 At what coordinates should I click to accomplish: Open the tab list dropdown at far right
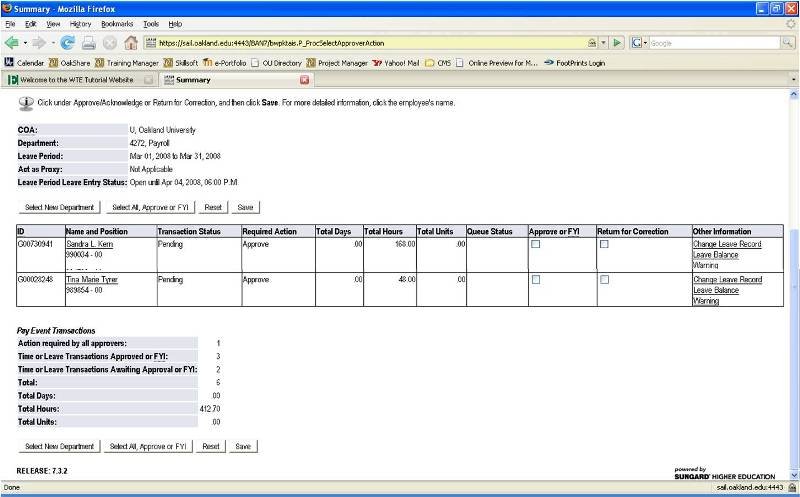click(x=793, y=79)
